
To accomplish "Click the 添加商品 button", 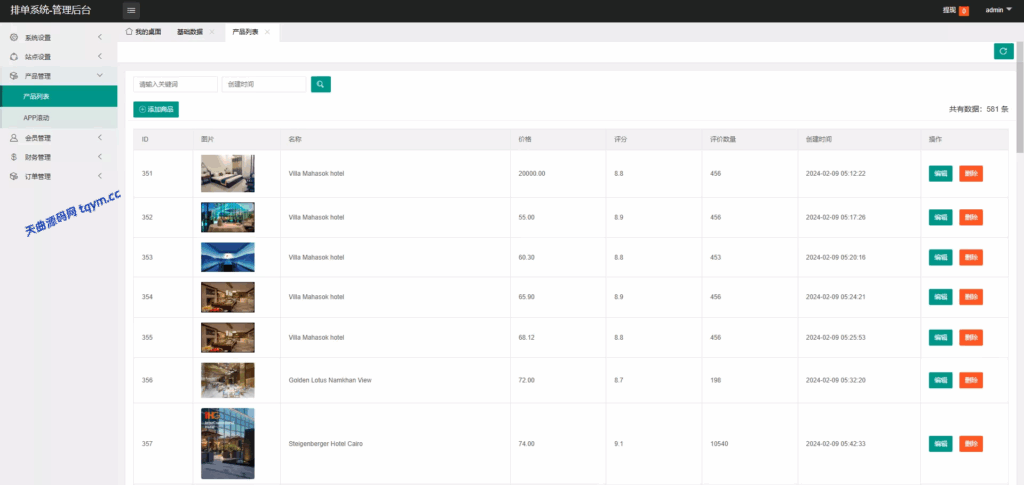I will pyautogui.click(x=156, y=110).
